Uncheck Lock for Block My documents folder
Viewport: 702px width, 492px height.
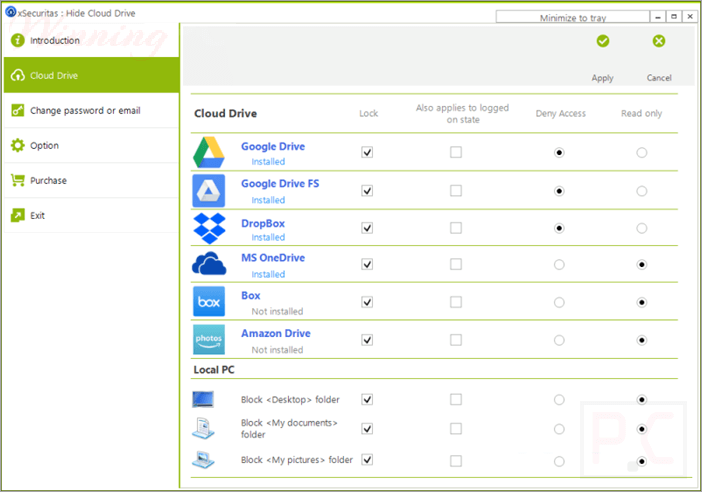367,429
